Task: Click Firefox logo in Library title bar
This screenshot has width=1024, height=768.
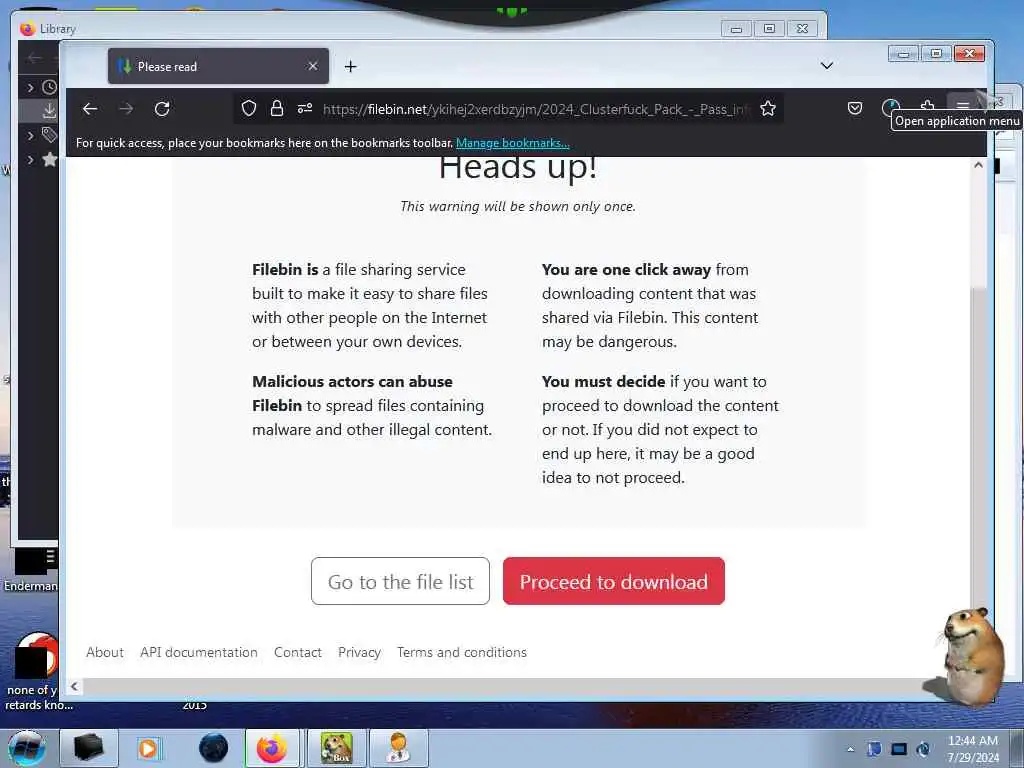Action: tap(27, 29)
